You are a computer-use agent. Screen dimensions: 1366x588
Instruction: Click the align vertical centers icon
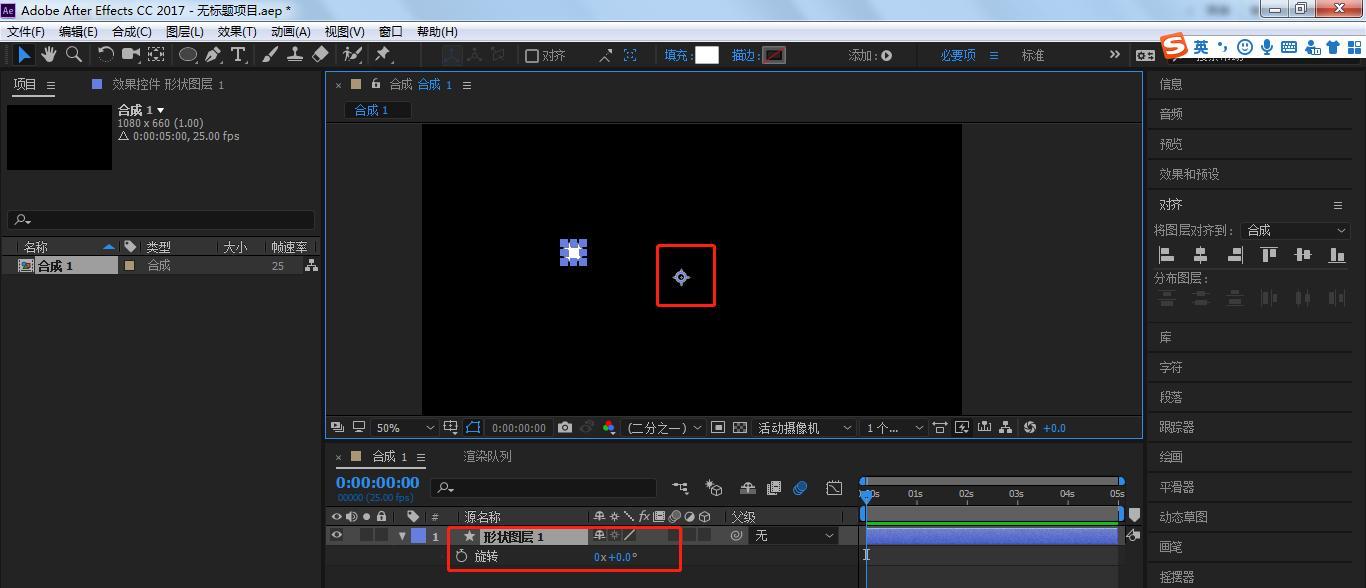click(1302, 255)
